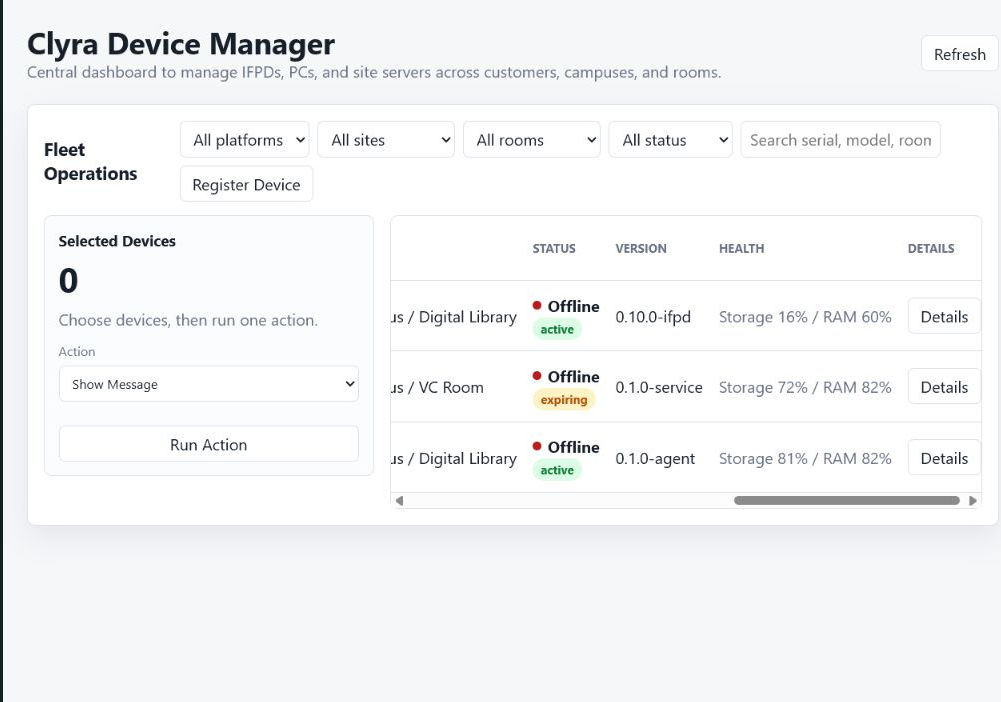1001x702 pixels.
Task: Click version text 0.1.0-service
Action: 659,387
